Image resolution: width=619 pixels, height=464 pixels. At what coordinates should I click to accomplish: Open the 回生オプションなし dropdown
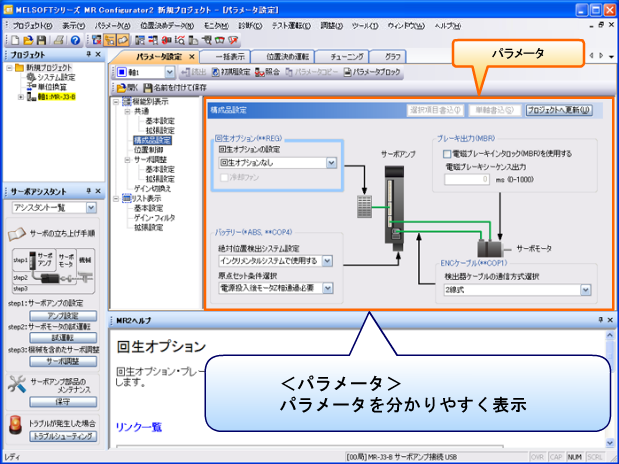click(x=331, y=162)
